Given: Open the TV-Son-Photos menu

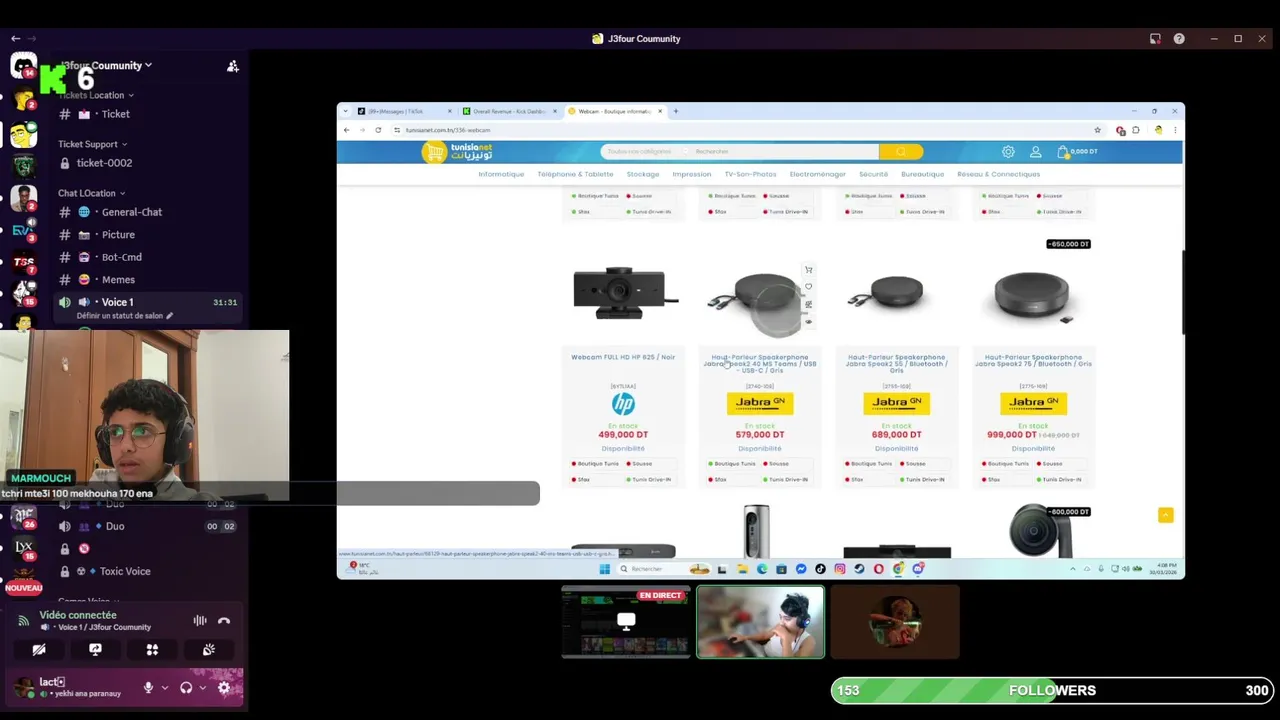Looking at the screenshot, I should (x=750, y=174).
